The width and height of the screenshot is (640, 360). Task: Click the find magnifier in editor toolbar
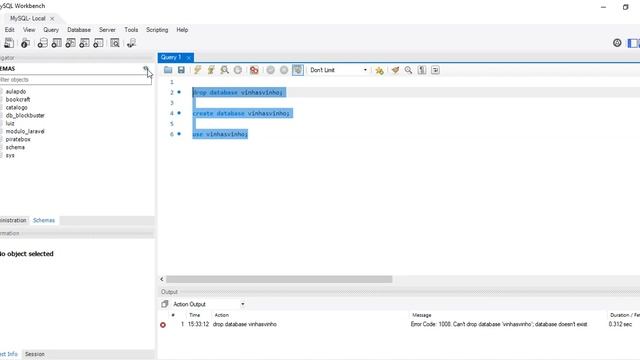click(408, 70)
